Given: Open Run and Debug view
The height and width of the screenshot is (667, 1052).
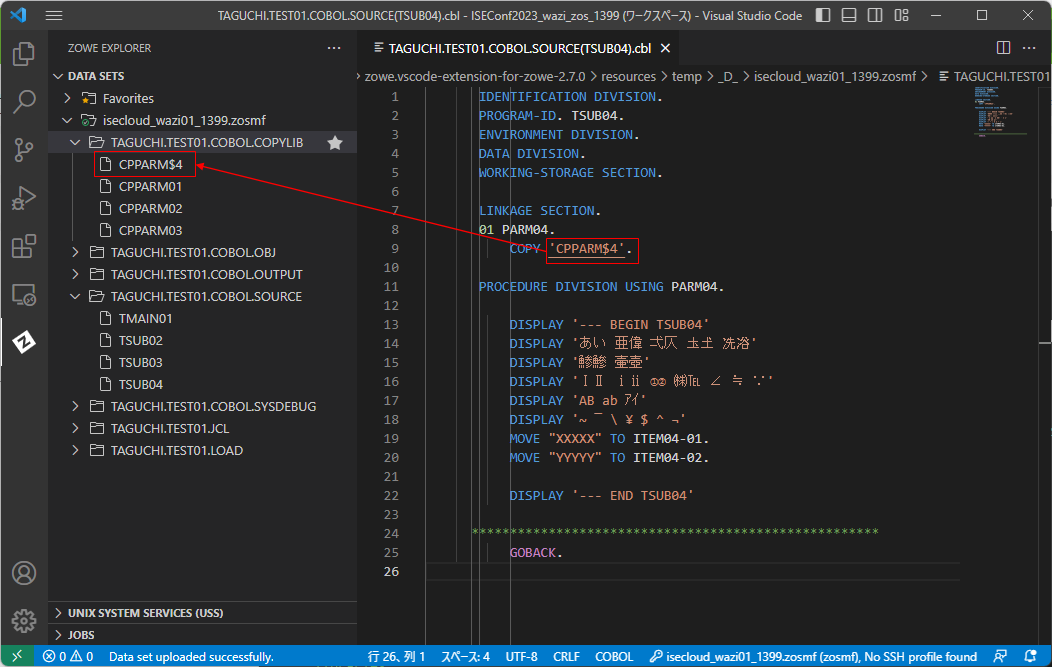Looking at the screenshot, I should pos(24,198).
